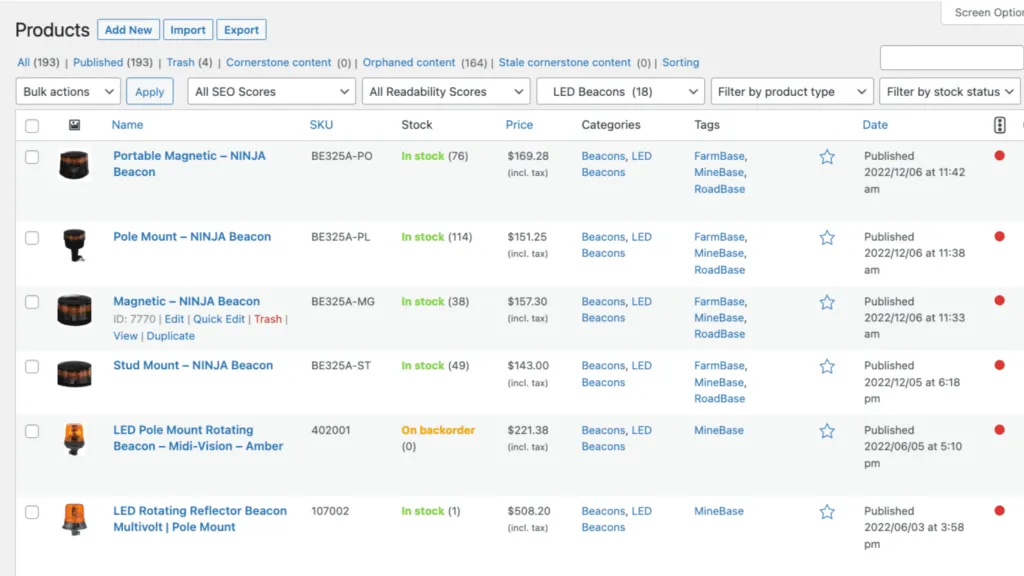Open the All Readability Scores dropdown
Viewport: 1024px width, 576px height.
tap(446, 91)
